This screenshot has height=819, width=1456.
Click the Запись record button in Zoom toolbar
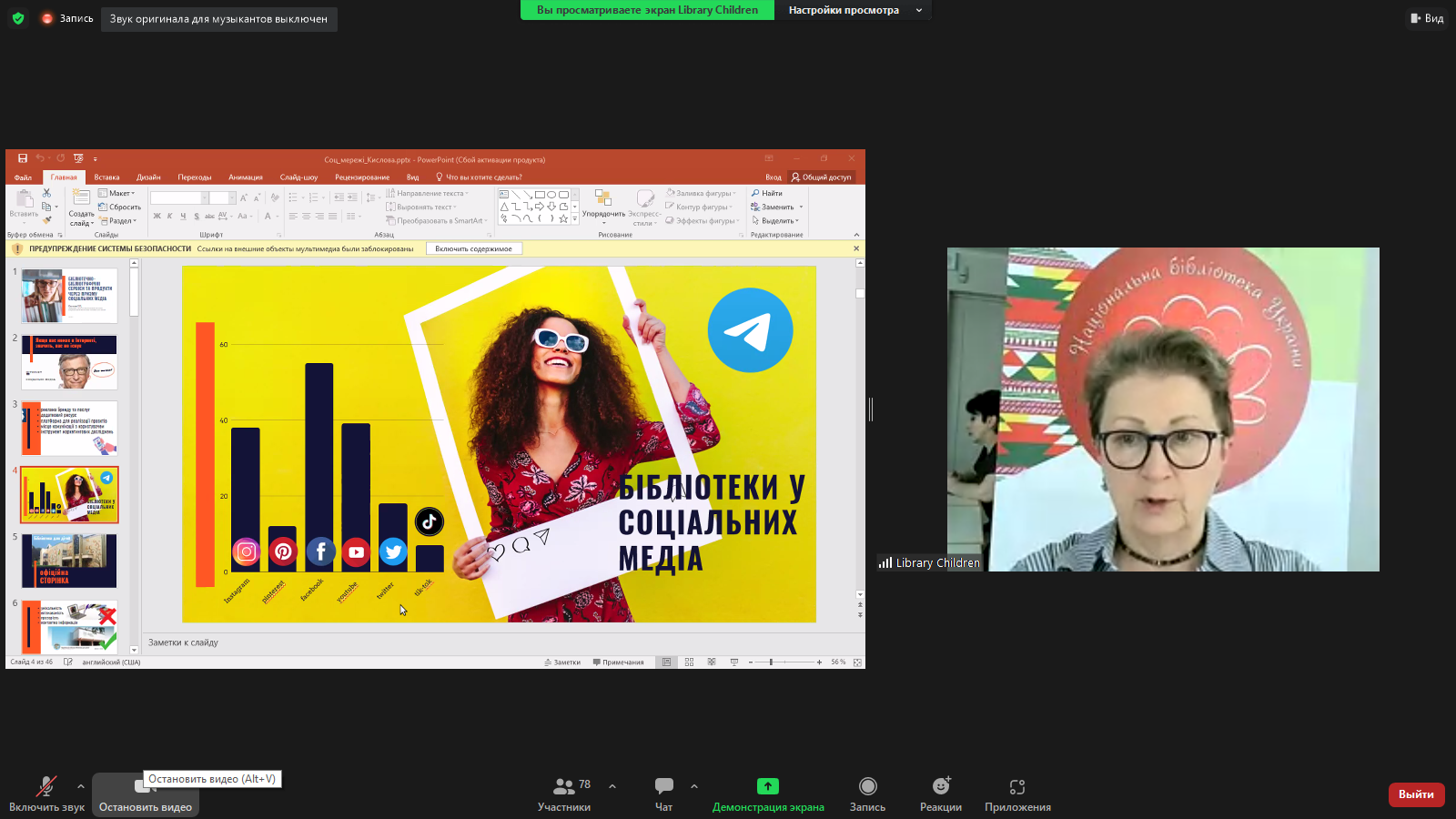pyautogui.click(x=867, y=794)
